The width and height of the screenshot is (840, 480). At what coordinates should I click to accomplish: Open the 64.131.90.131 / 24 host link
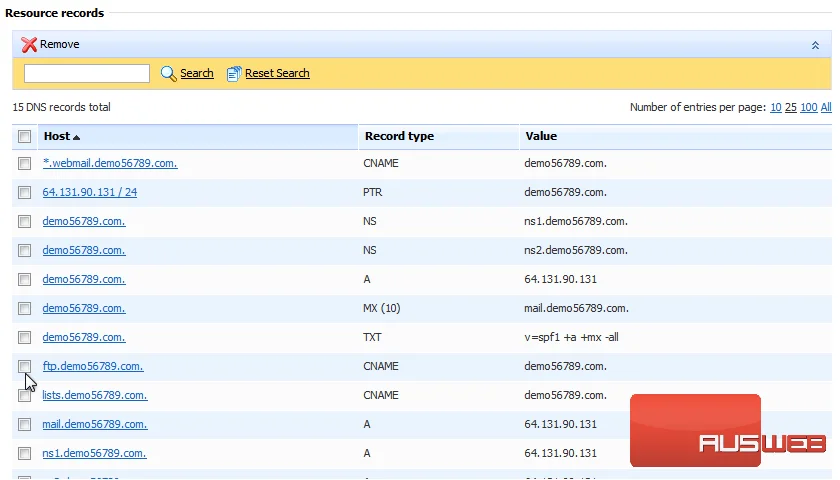click(89, 192)
